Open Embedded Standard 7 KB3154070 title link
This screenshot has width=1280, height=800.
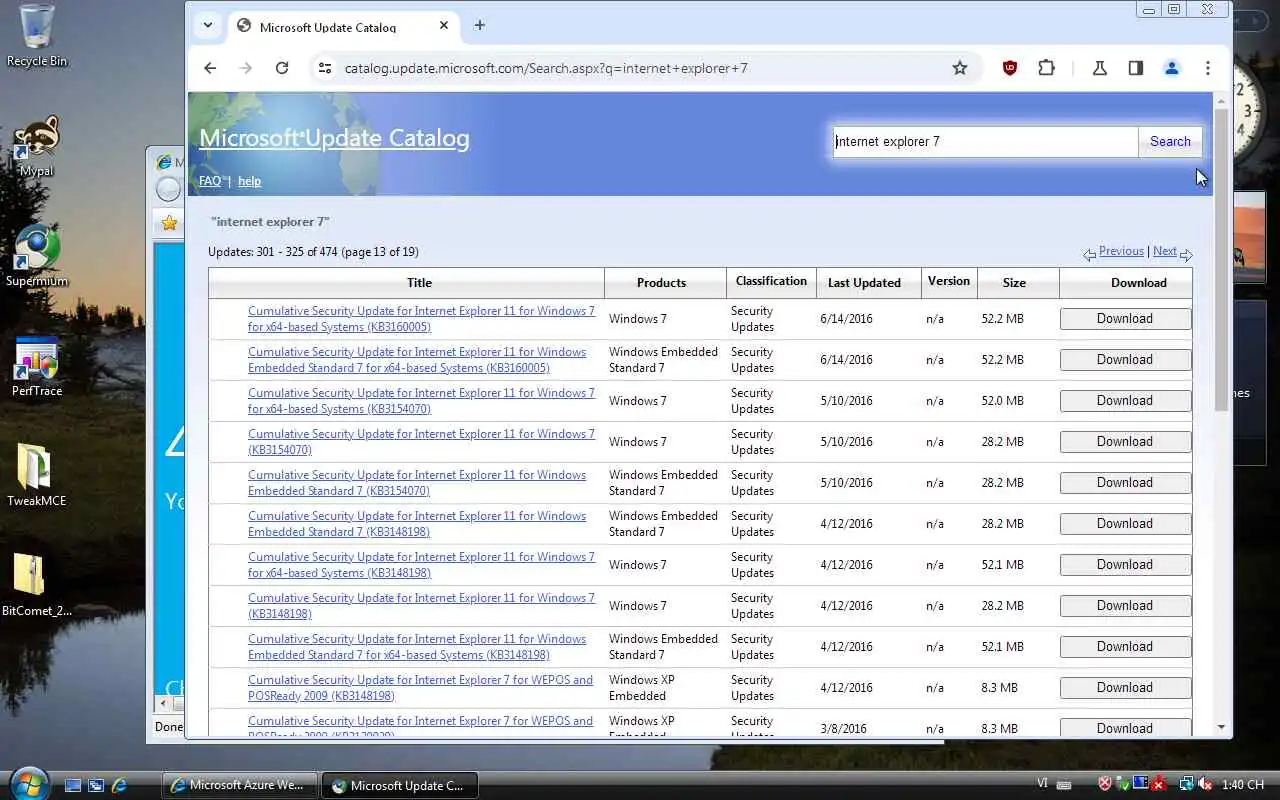click(417, 483)
